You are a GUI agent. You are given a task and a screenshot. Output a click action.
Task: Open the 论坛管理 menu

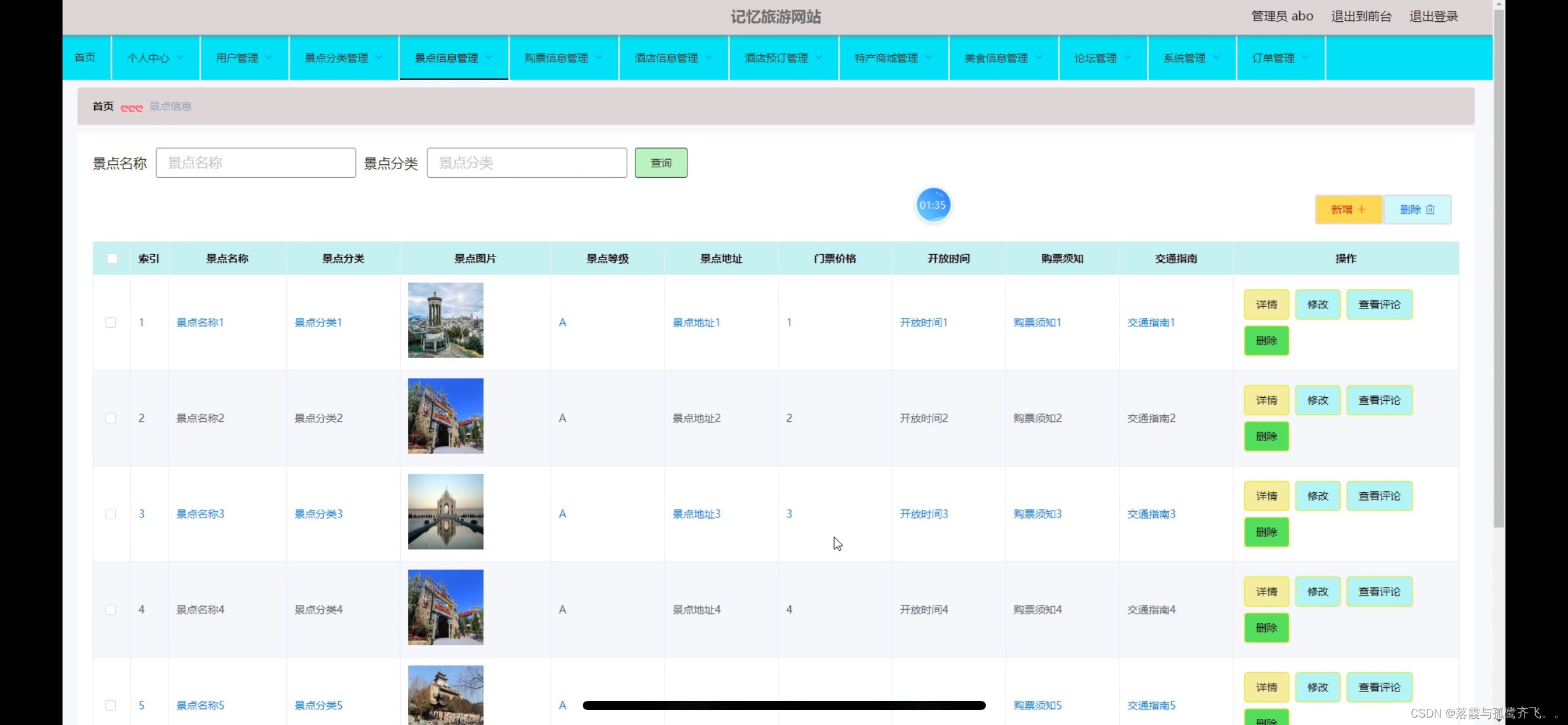coord(1103,58)
